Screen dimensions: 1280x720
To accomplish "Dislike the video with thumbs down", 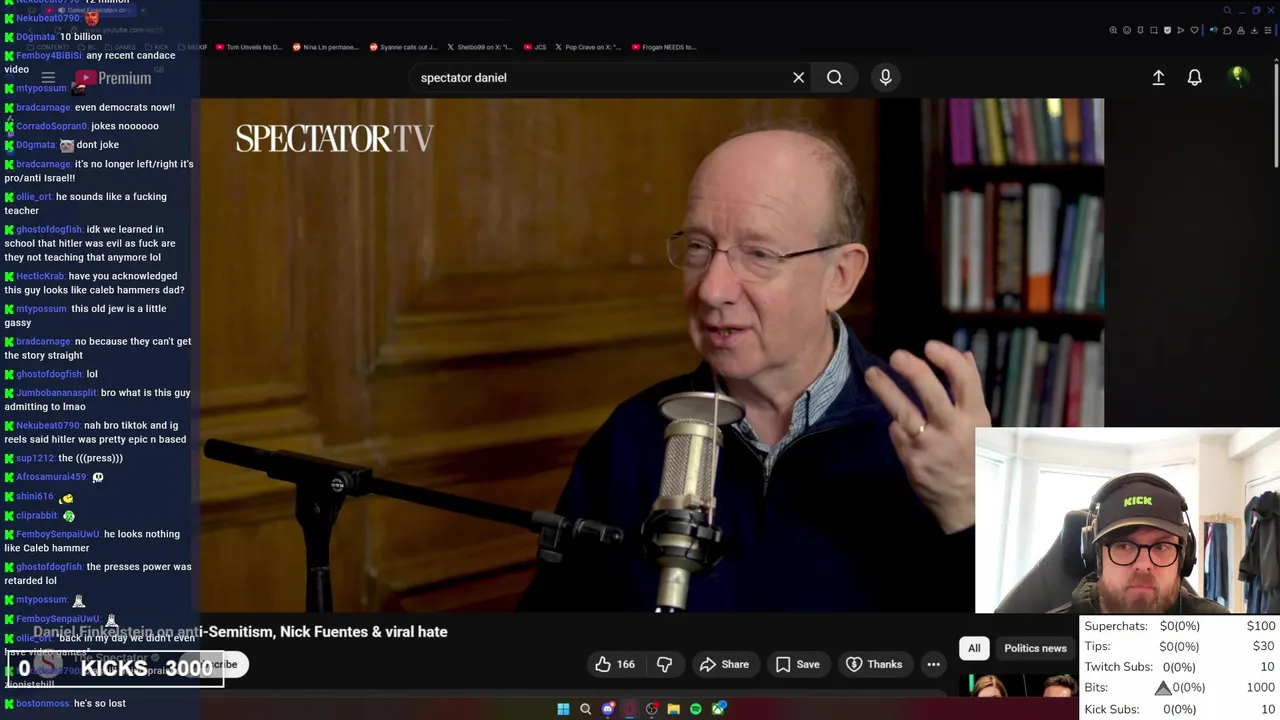I will (x=663, y=664).
